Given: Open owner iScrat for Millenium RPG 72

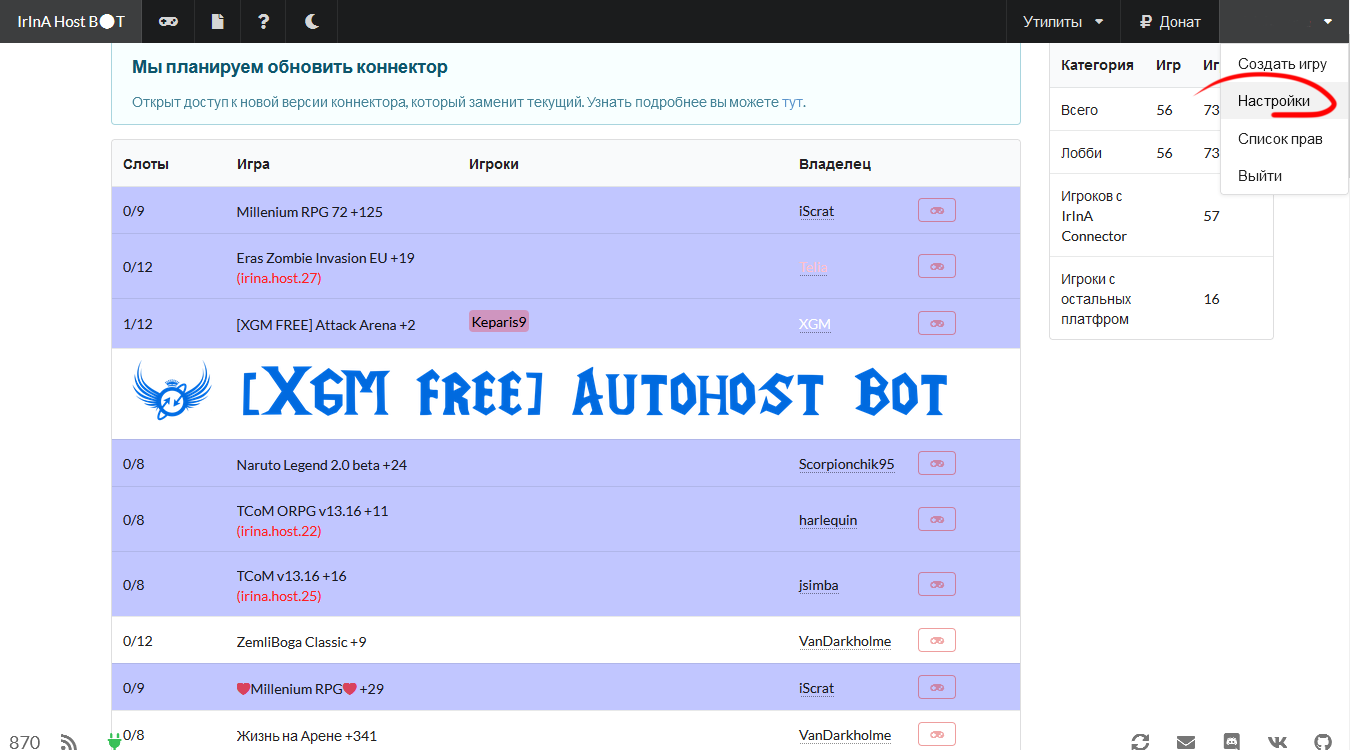Looking at the screenshot, I should pyautogui.click(x=816, y=212).
